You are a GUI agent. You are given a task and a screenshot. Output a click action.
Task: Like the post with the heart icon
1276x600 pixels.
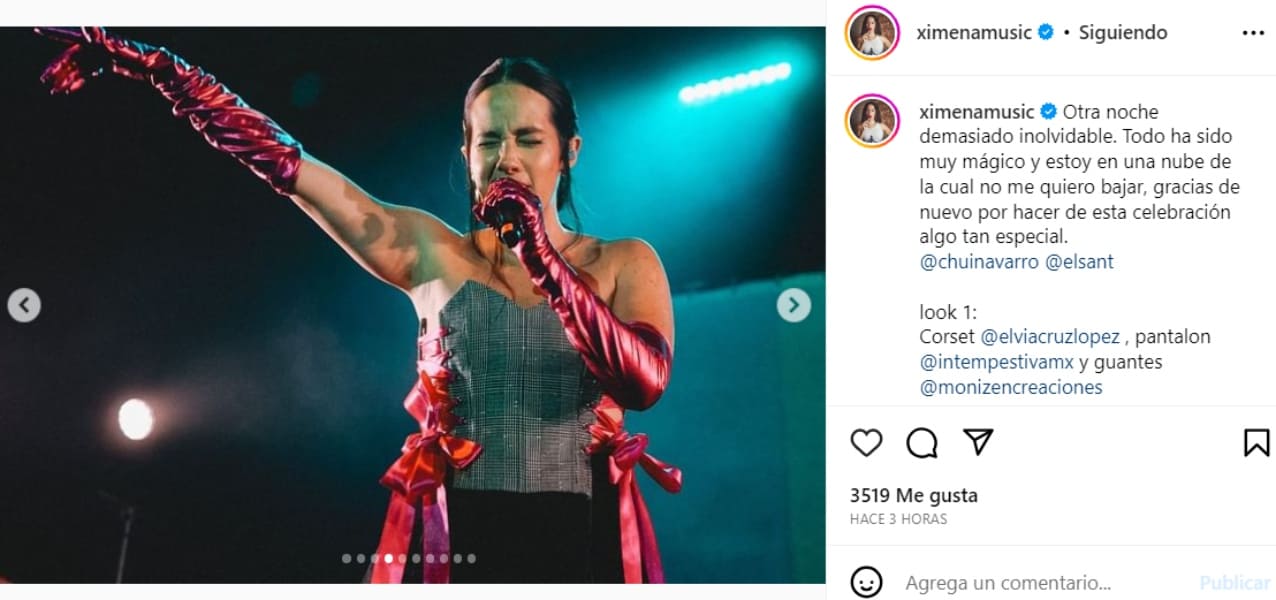tap(866, 442)
